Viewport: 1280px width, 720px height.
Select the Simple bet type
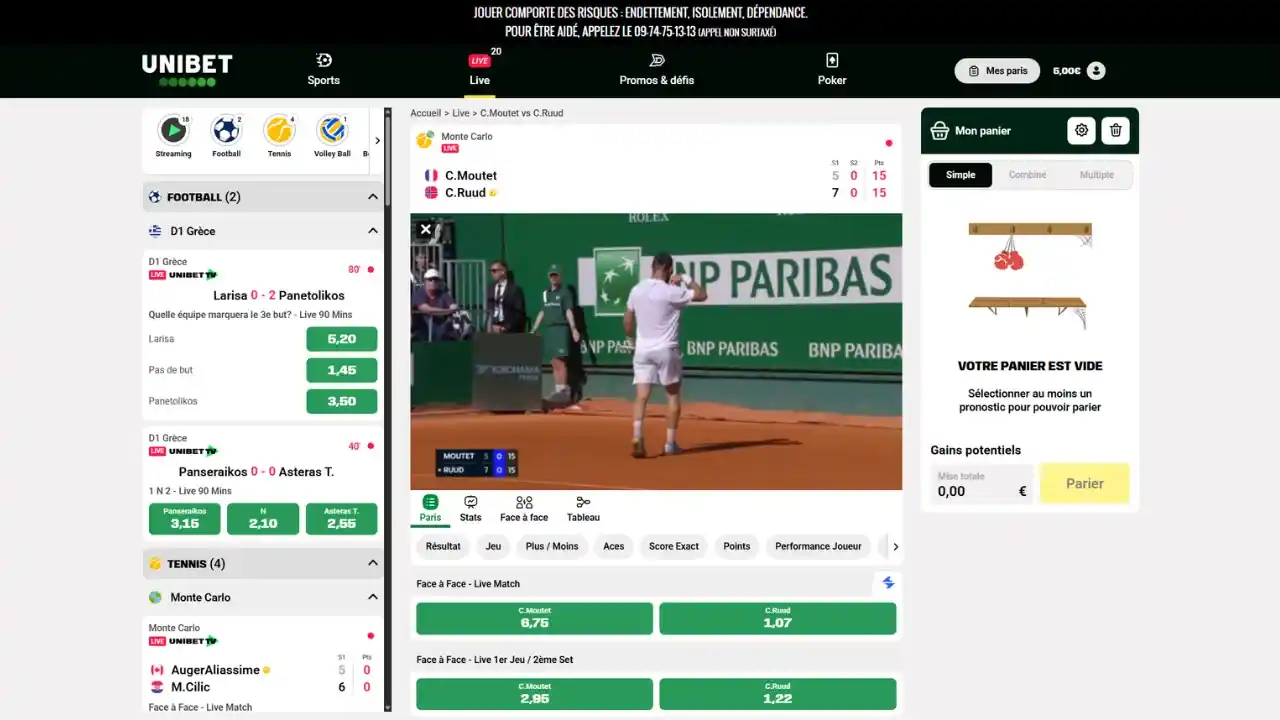click(960, 175)
